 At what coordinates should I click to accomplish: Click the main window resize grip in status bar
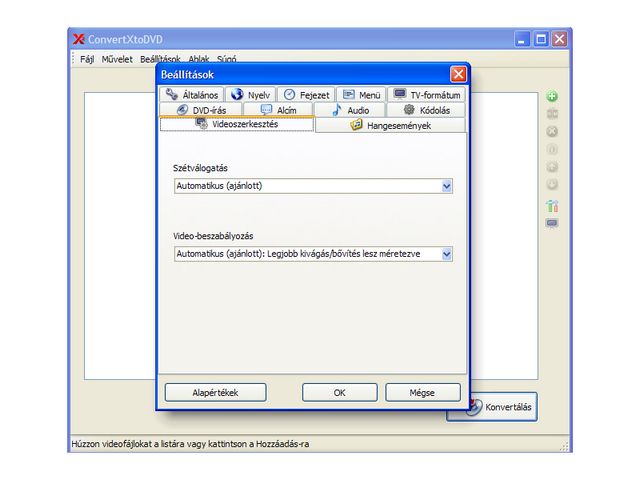coord(564,447)
